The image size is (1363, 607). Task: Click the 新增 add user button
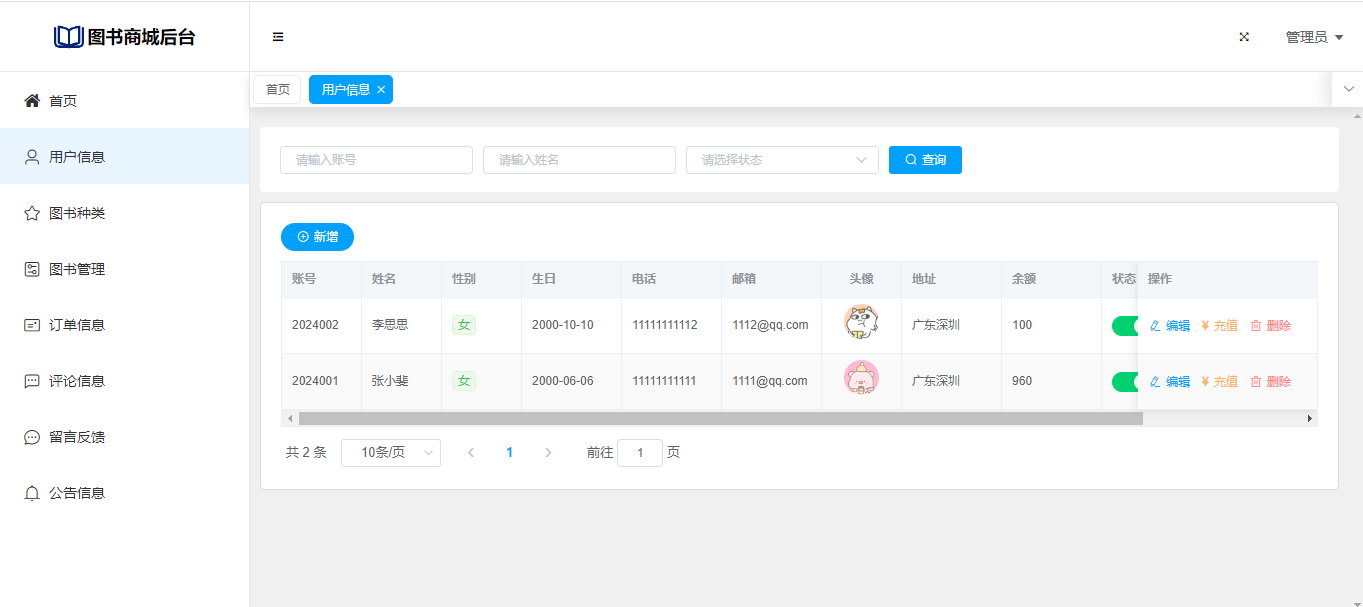tap(317, 237)
